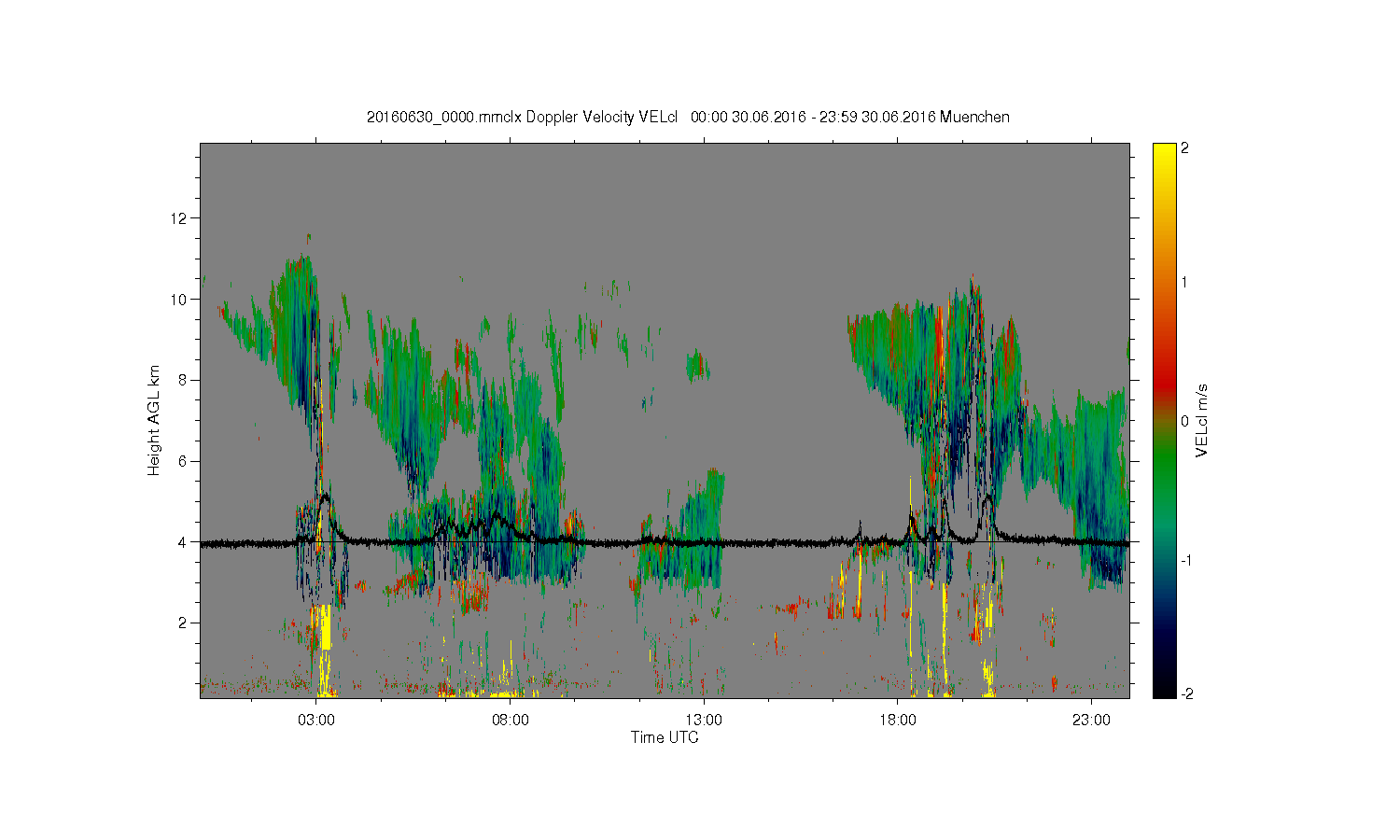This screenshot has height=840, width=1400.
Task: Click the colorbar value '-1'
Action: pos(1186,560)
